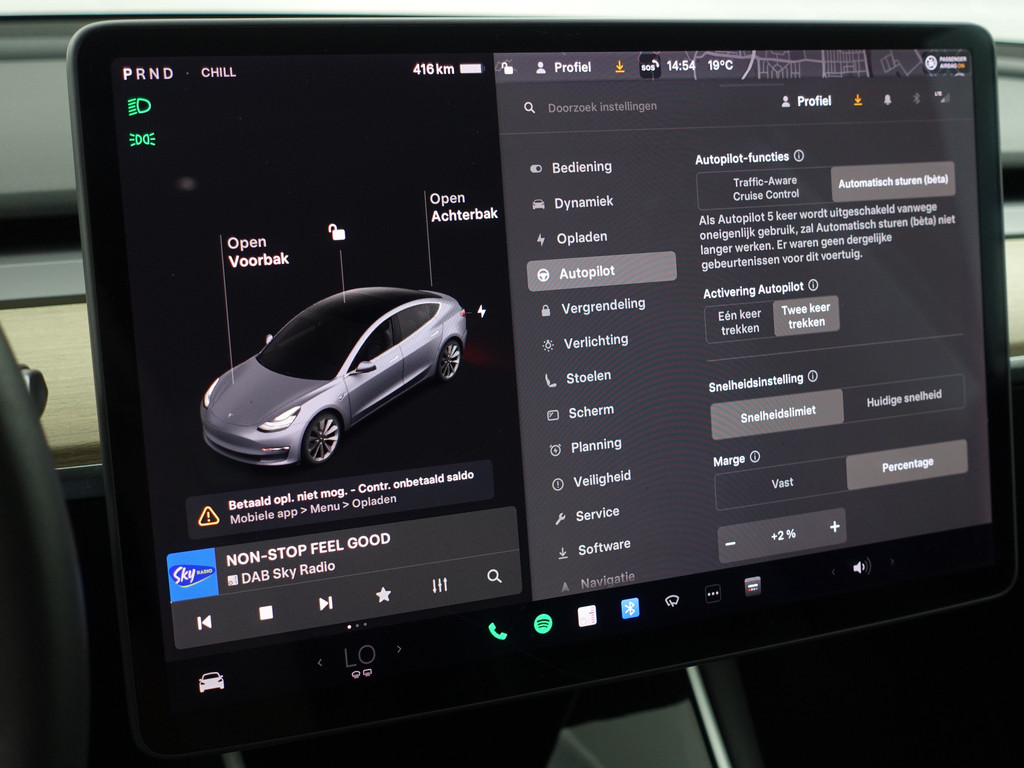Tap the windshield wiper icon
Image resolution: width=1024 pixels, height=768 pixels.
[x=672, y=601]
